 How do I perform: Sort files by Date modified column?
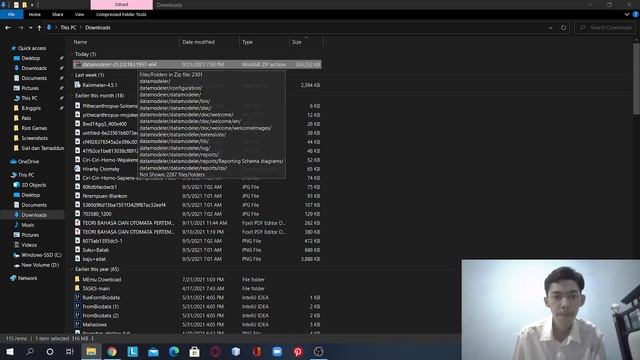click(x=209, y=42)
